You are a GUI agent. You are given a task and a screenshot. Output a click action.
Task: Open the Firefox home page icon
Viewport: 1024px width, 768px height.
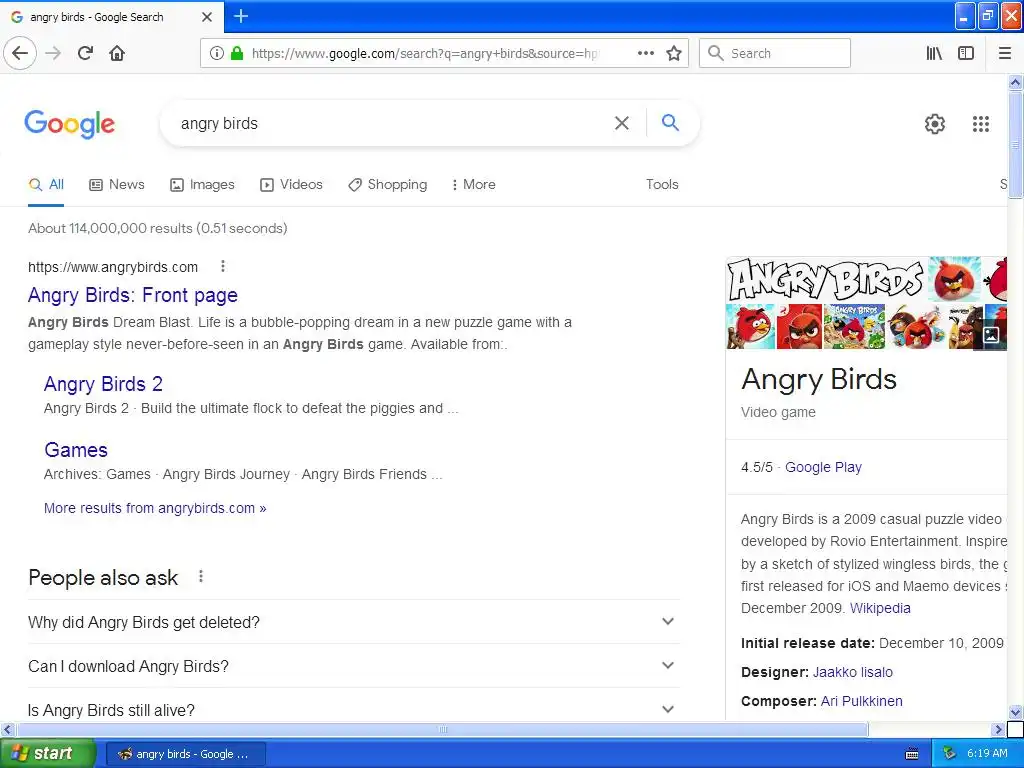point(117,53)
